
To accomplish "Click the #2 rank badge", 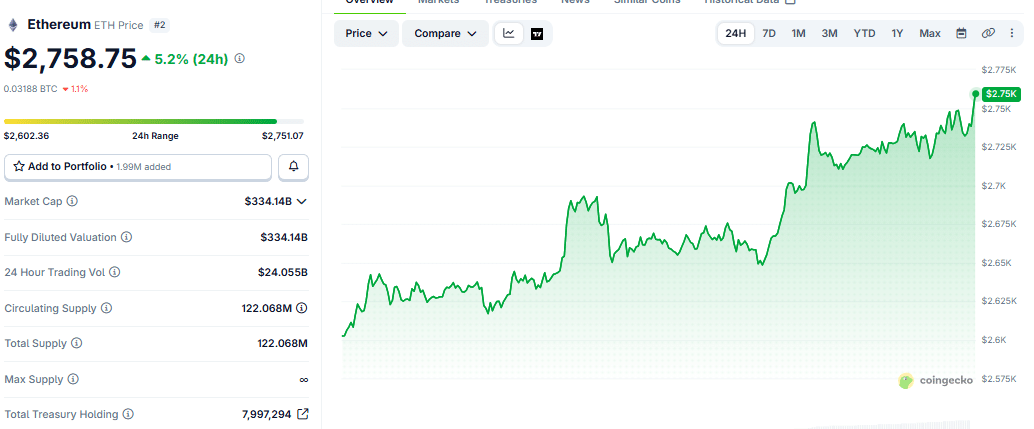I will [x=159, y=25].
